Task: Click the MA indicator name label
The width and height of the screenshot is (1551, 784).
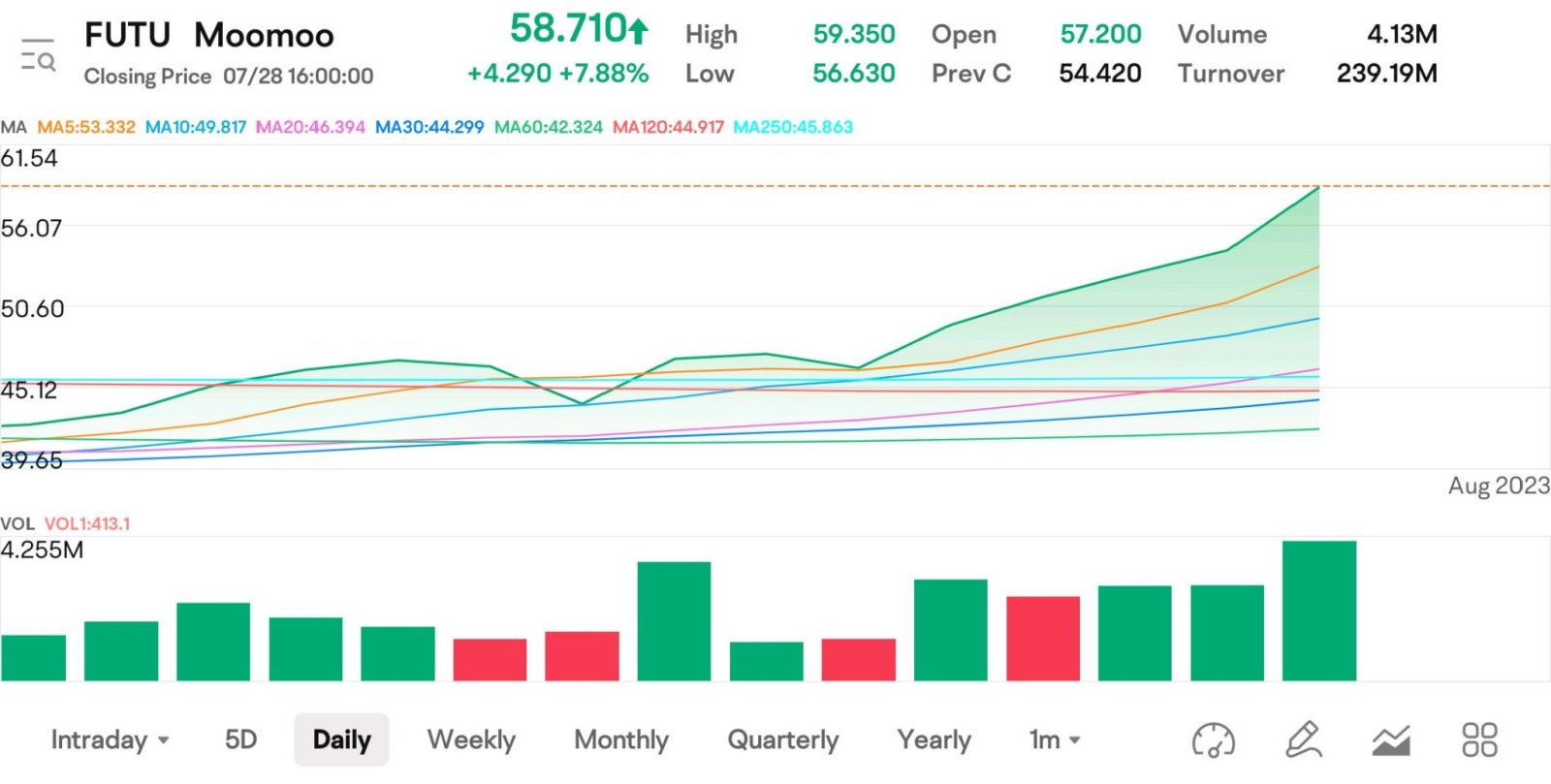Action: [14, 127]
